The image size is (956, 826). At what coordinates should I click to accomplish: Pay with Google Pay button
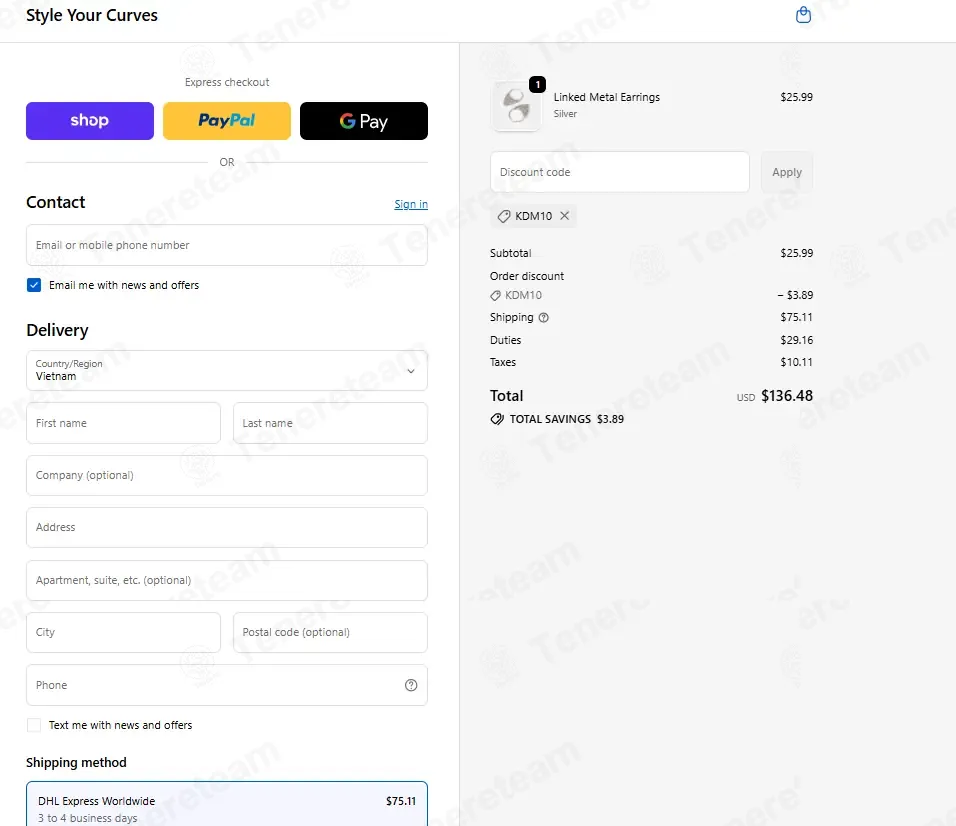coord(364,121)
